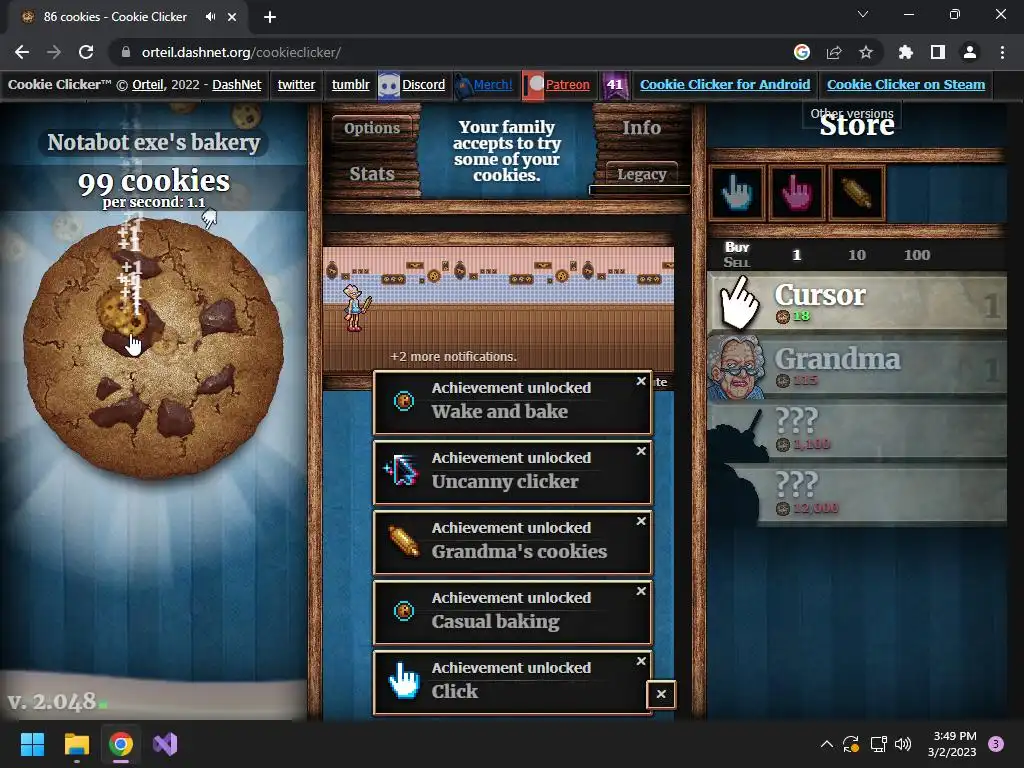Set purchase quantity to 100
Image resolution: width=1024 pixels, height=768 pixels.
point(917,255)
